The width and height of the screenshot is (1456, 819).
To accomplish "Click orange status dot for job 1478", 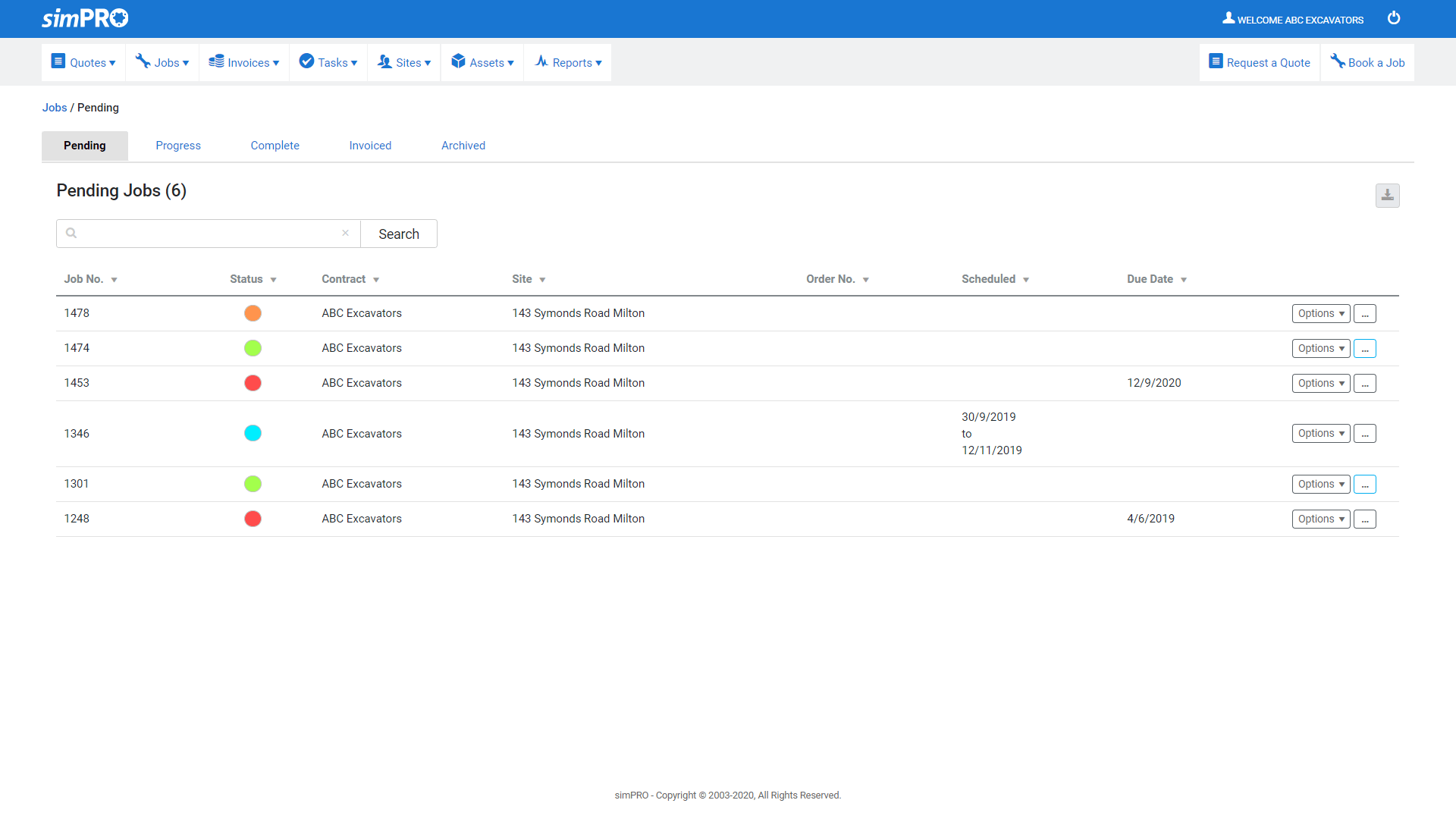I will [x=253, y=313].
